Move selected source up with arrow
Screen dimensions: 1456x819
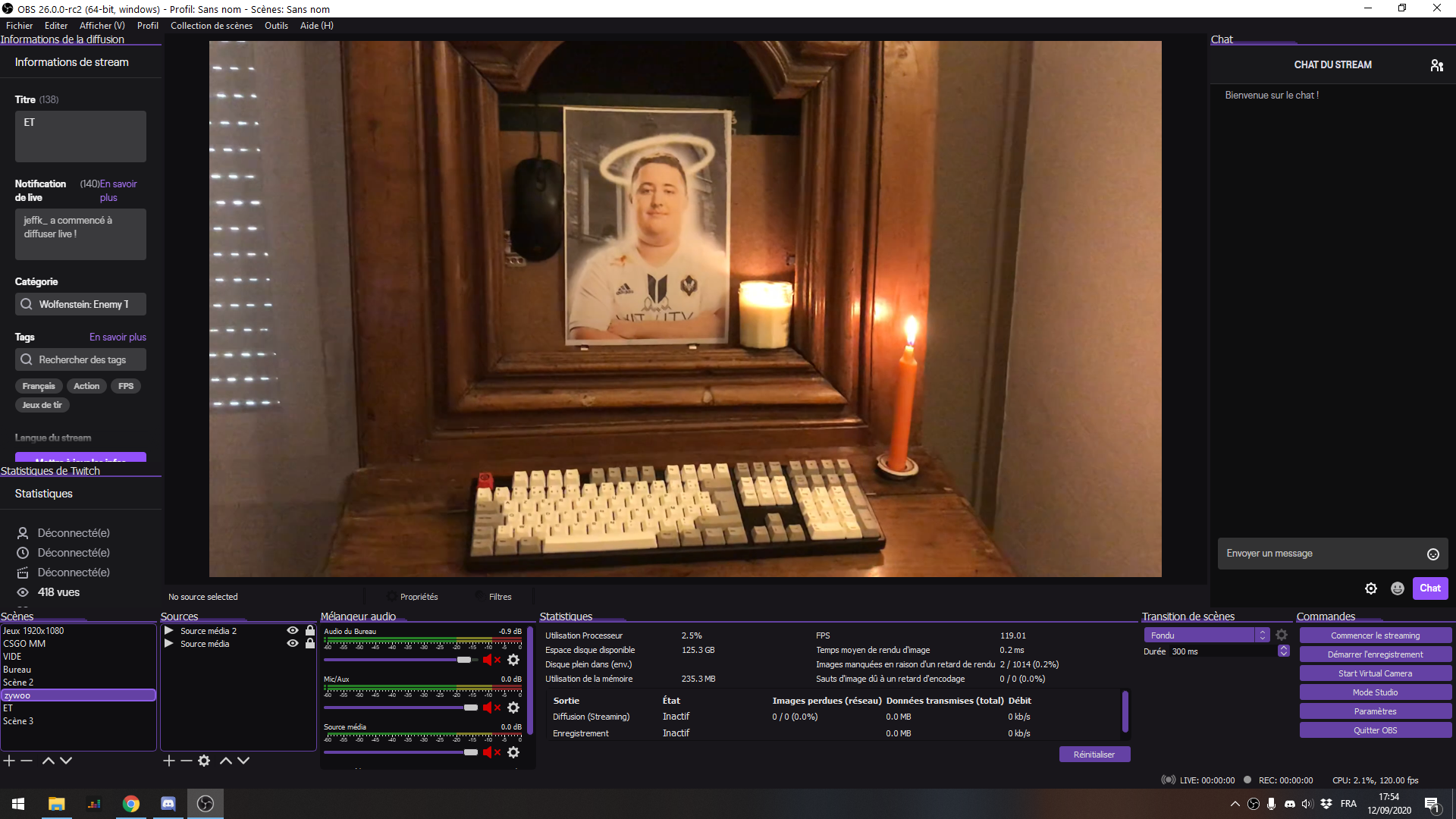pos(225,761)
